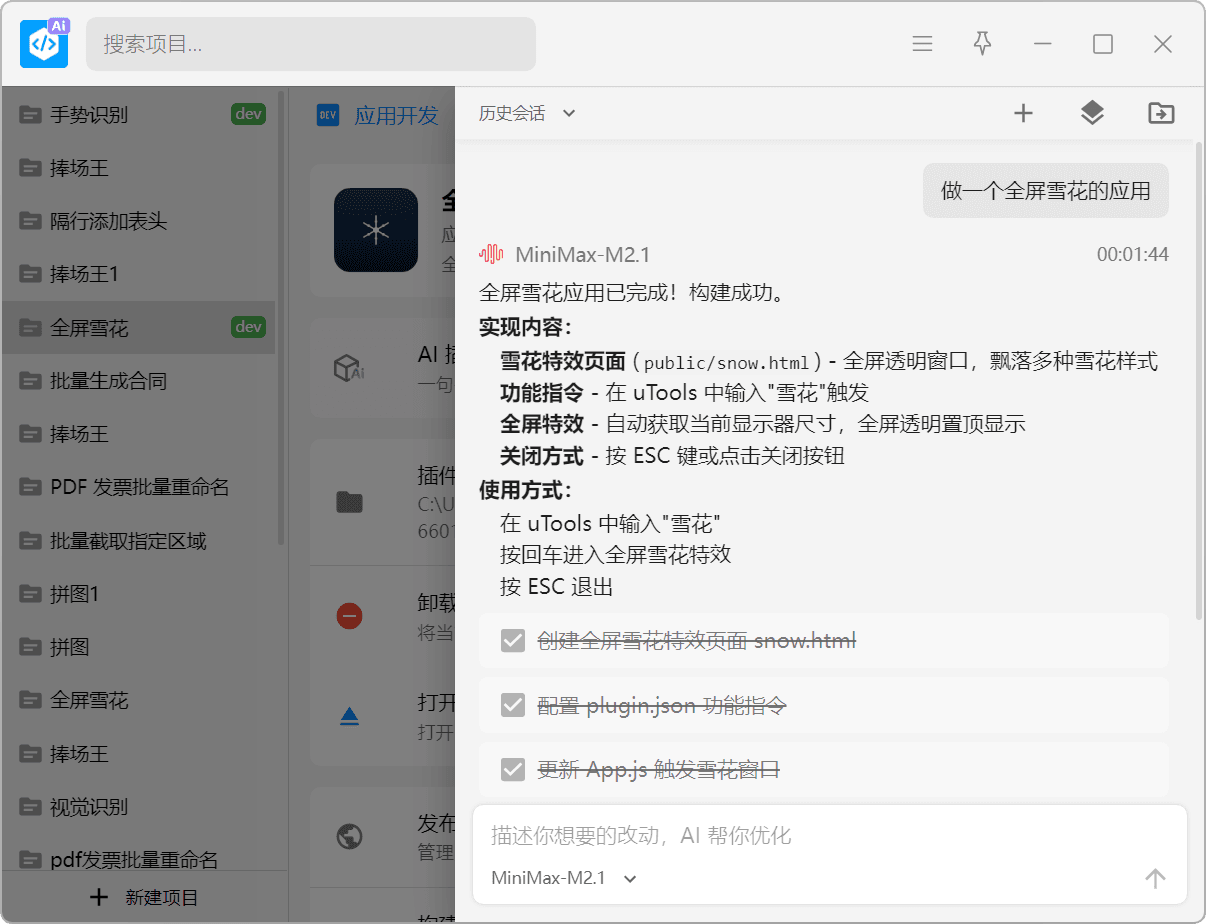The height and width of the screenshot is (924, 1206).
Task: Open the MiniMax-M2.1 model selector dropdown
Action: click(564, 878)
